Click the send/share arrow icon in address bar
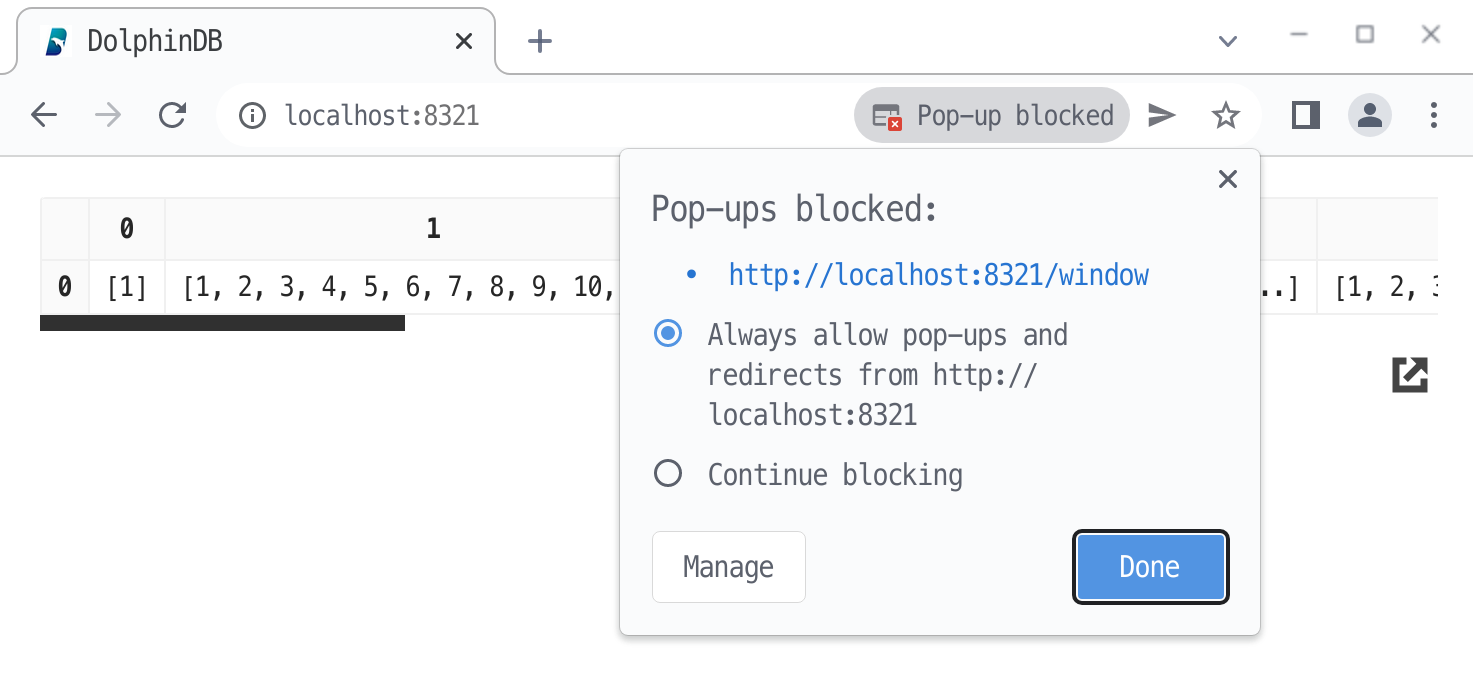Screen dimensions: 1473x695 (1161, 116)
